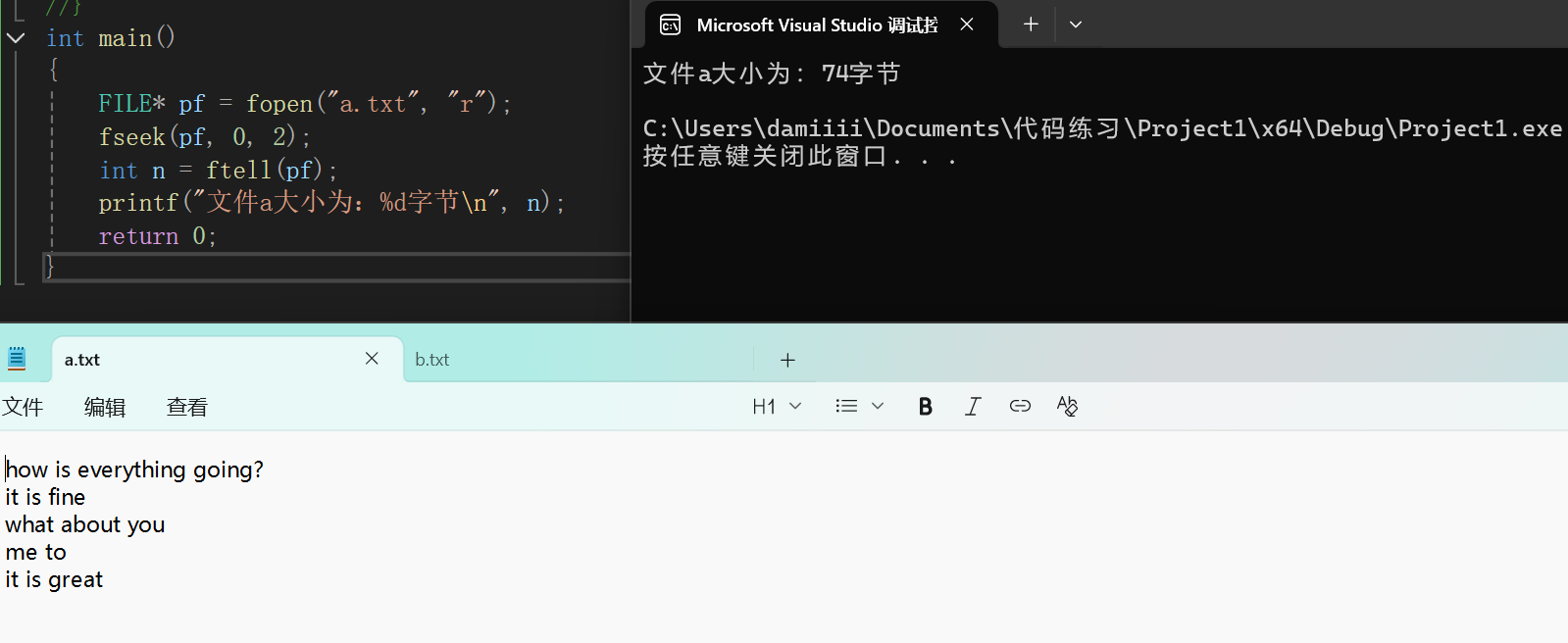Click the printf line in the editor
Image resolution: width=1568 pixels, height=643 pixels.
pos(331,203)
